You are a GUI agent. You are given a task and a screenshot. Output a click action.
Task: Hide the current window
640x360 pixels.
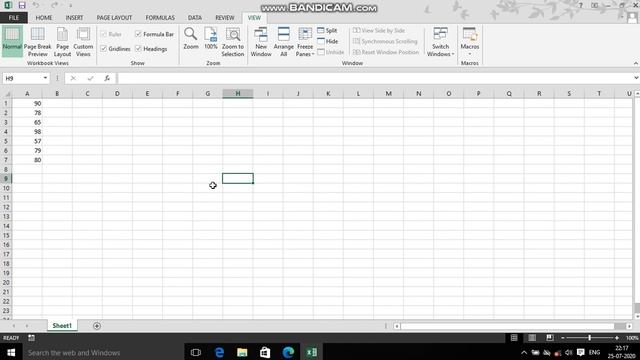[328, 41]
